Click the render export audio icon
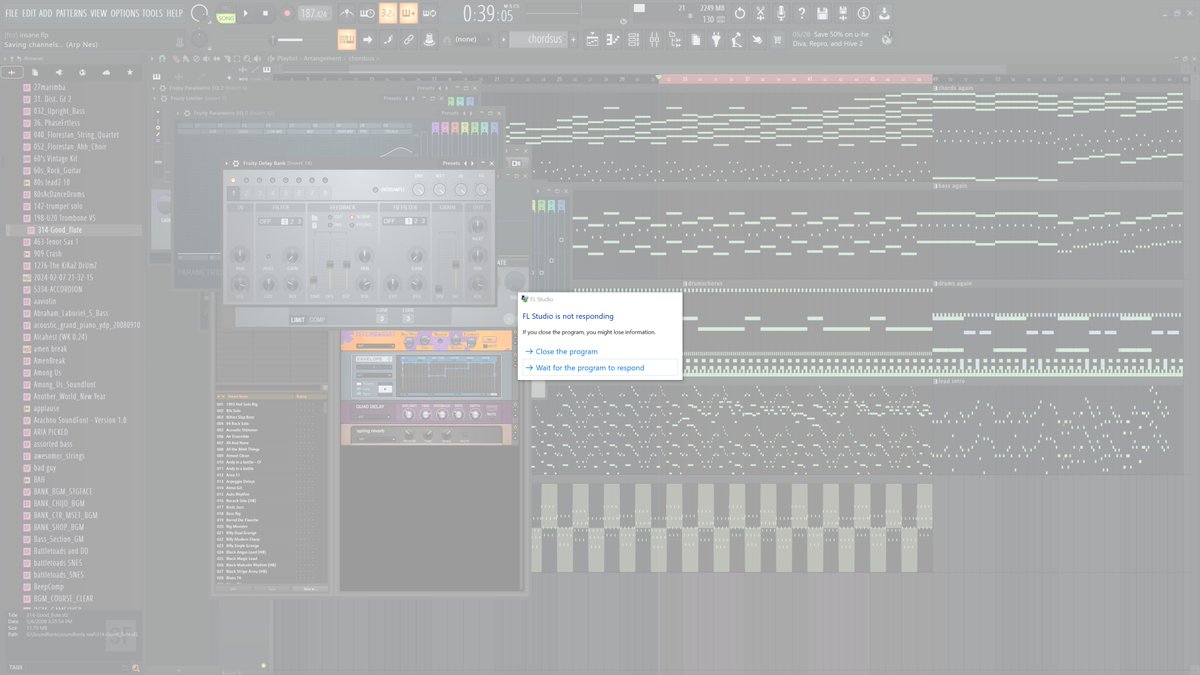1200x675 pixels. click(842, 13)
